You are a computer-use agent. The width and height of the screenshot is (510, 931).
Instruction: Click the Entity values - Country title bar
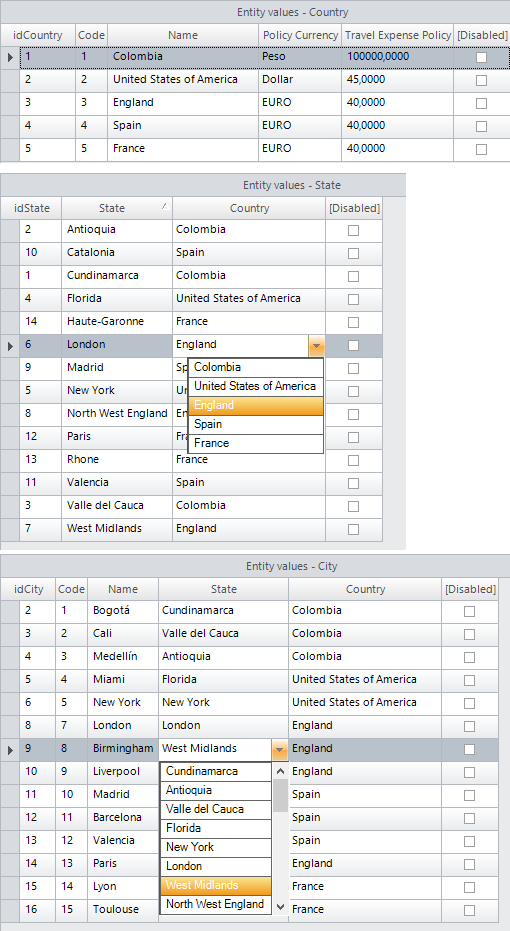pyautogui.click(x=255, y=12)
